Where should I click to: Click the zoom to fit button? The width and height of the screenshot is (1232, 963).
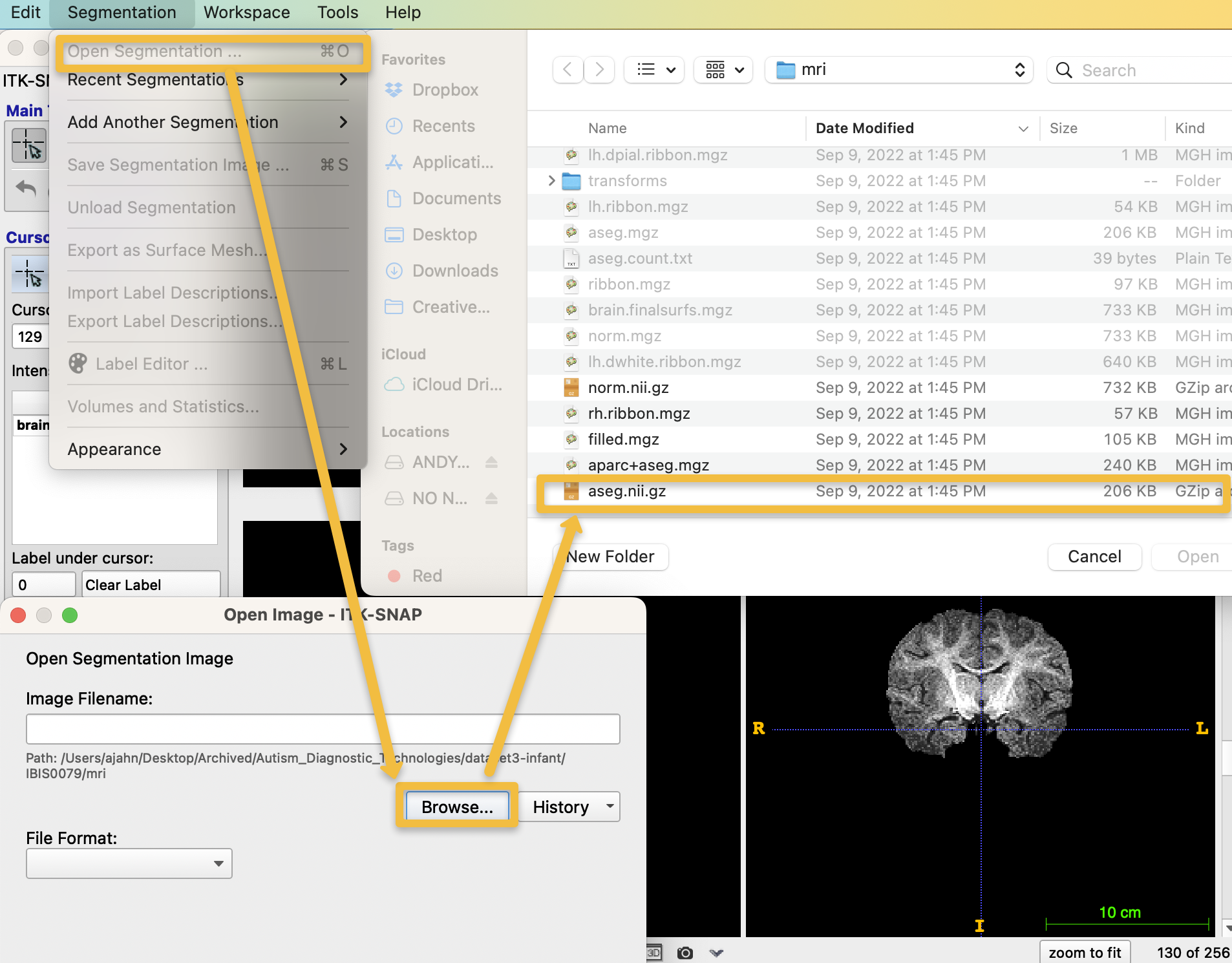[1085, 952]
